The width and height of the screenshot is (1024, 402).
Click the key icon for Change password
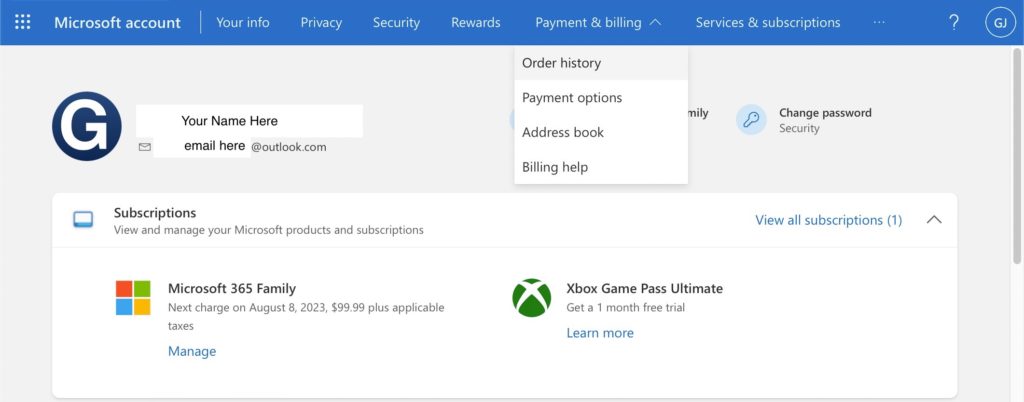pyautogui.click(x=751, y=120)
